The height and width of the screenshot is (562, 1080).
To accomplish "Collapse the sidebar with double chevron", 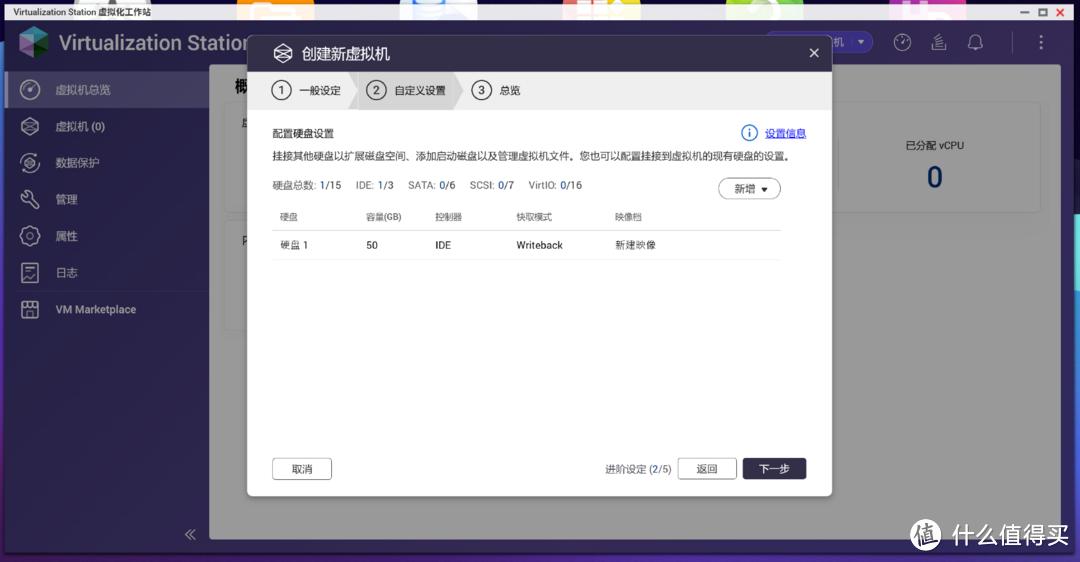I will pyautogui.click(x=190, y=534).
